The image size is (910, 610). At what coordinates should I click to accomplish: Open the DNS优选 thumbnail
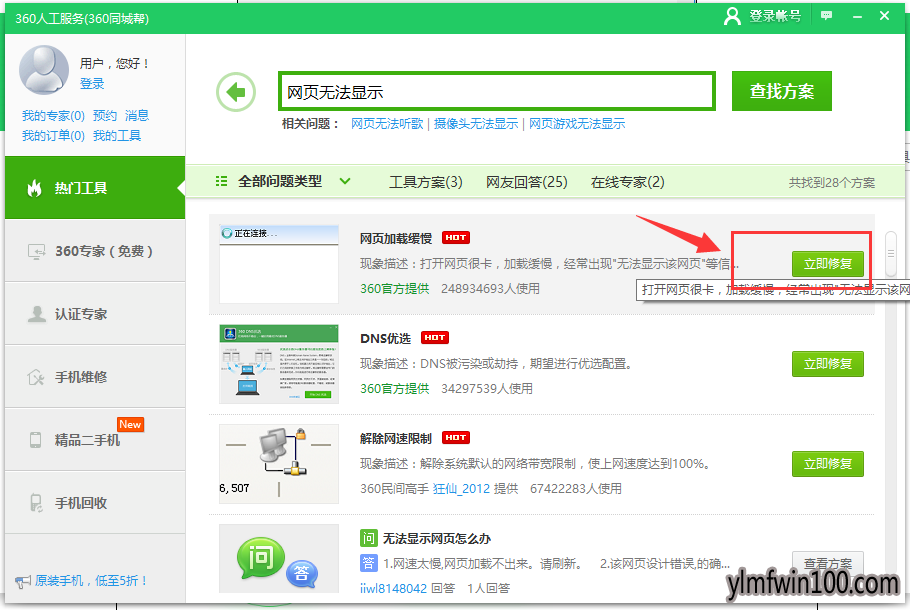pos(279,364)
